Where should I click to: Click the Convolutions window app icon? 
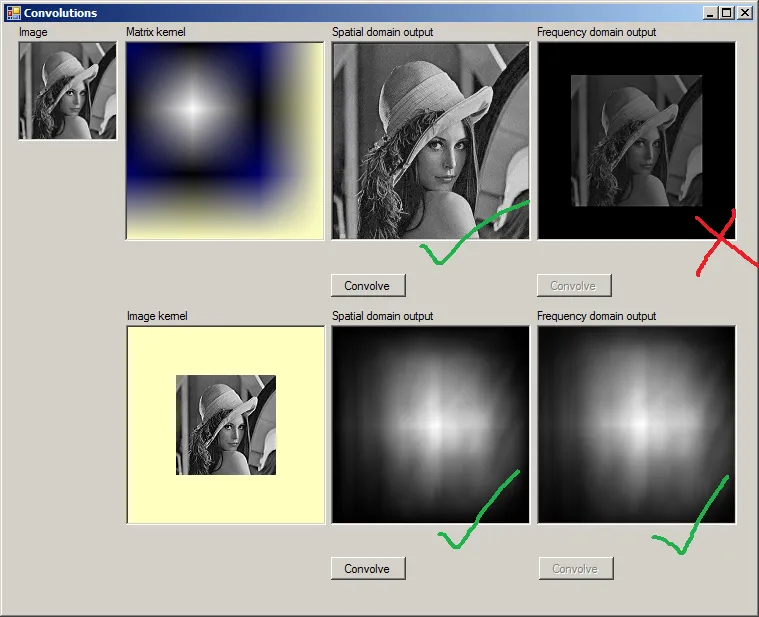coord(14,13)
